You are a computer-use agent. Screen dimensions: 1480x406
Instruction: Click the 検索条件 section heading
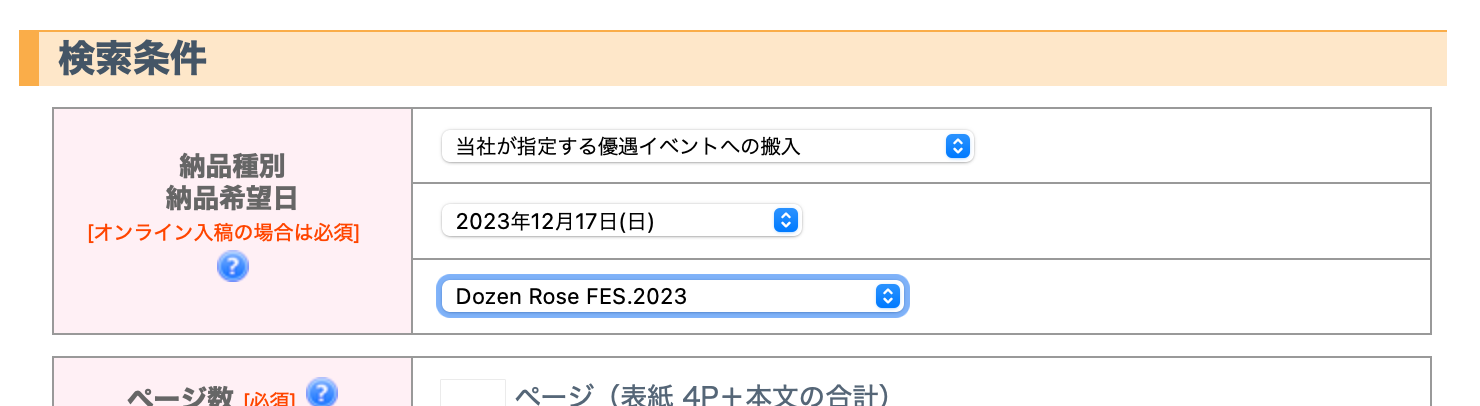[132, 59]
